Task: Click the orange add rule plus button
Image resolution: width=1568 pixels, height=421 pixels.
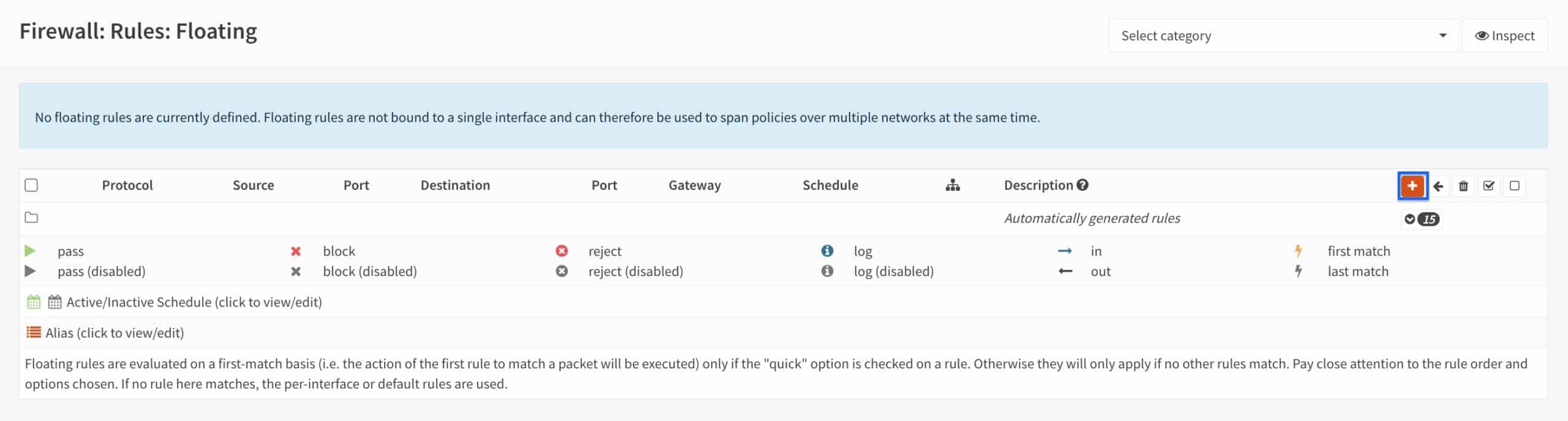Action: pos(1412,186)
